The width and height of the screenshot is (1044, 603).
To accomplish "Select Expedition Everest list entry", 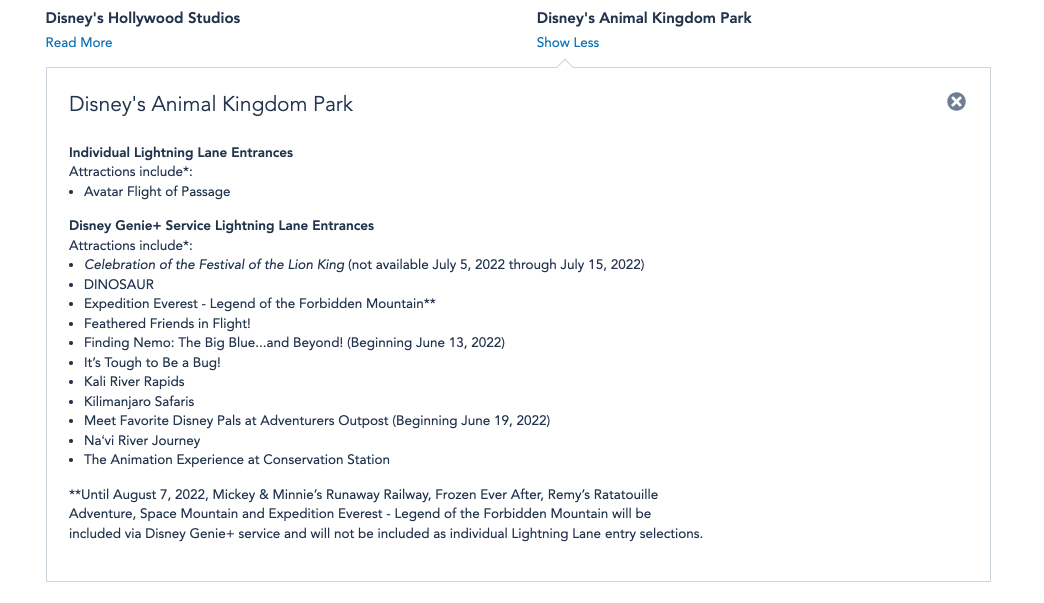I will (x=259, y=304).
